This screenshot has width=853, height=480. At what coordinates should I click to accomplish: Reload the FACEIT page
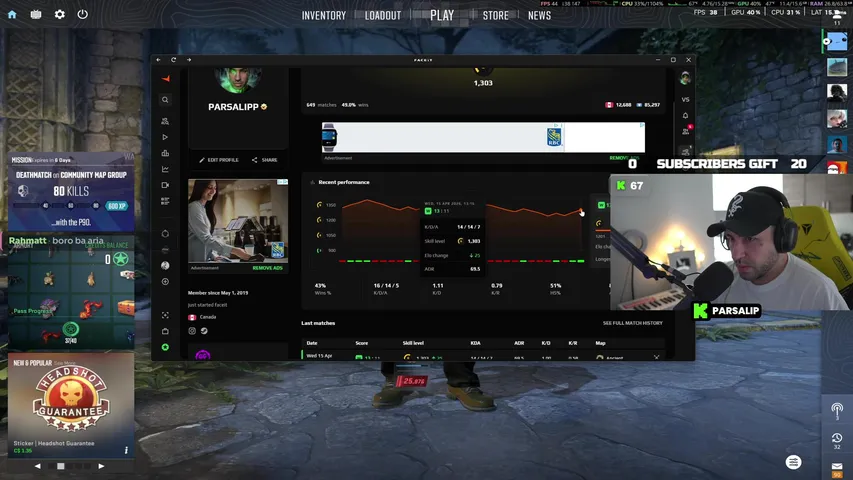pyautogui.click(x=174, y=60)
